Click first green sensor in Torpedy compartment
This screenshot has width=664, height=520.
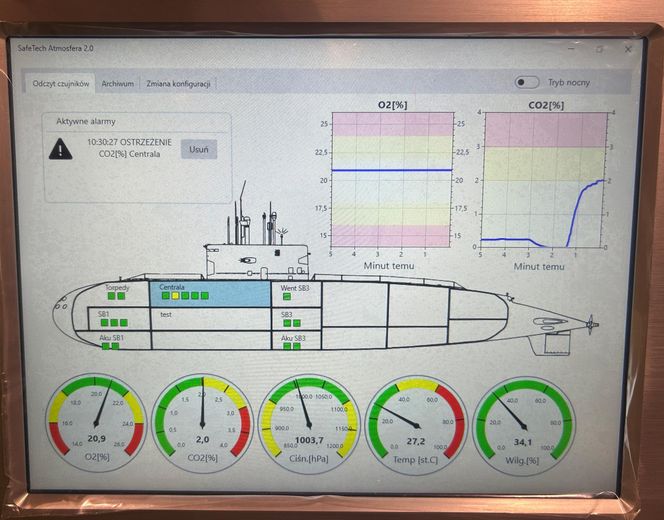(112, 296)
